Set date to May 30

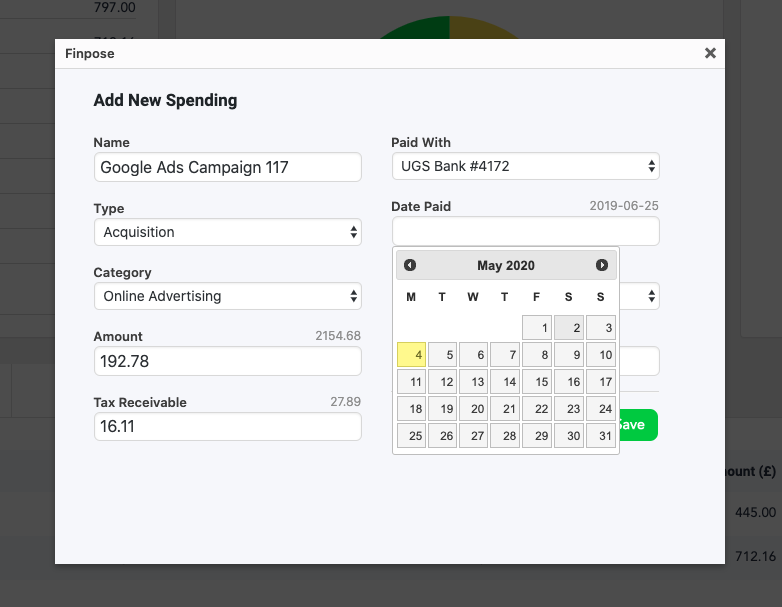[x=569, y=435]
